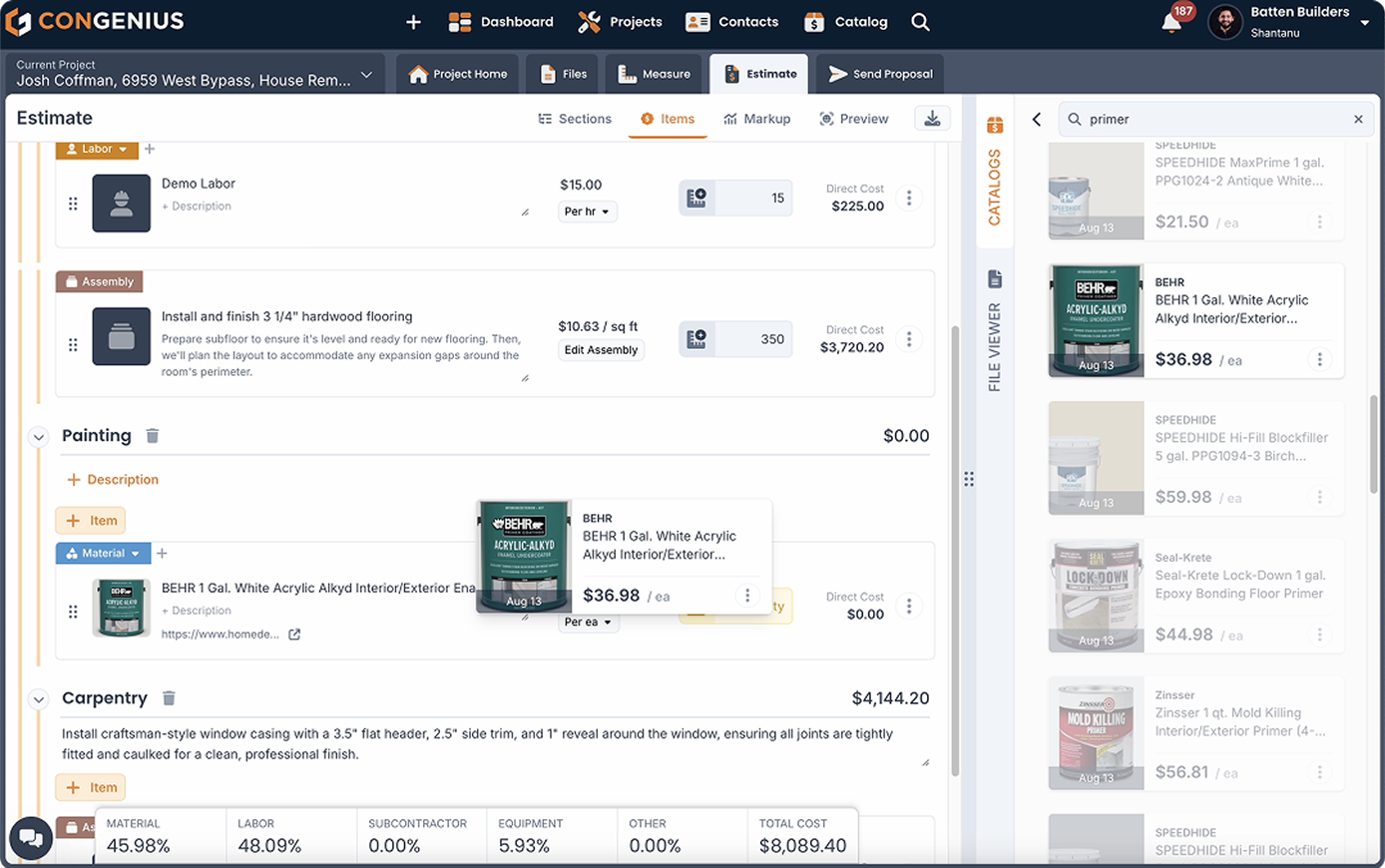
Task: Click add Item button under Painting
Action: [91, 521]
